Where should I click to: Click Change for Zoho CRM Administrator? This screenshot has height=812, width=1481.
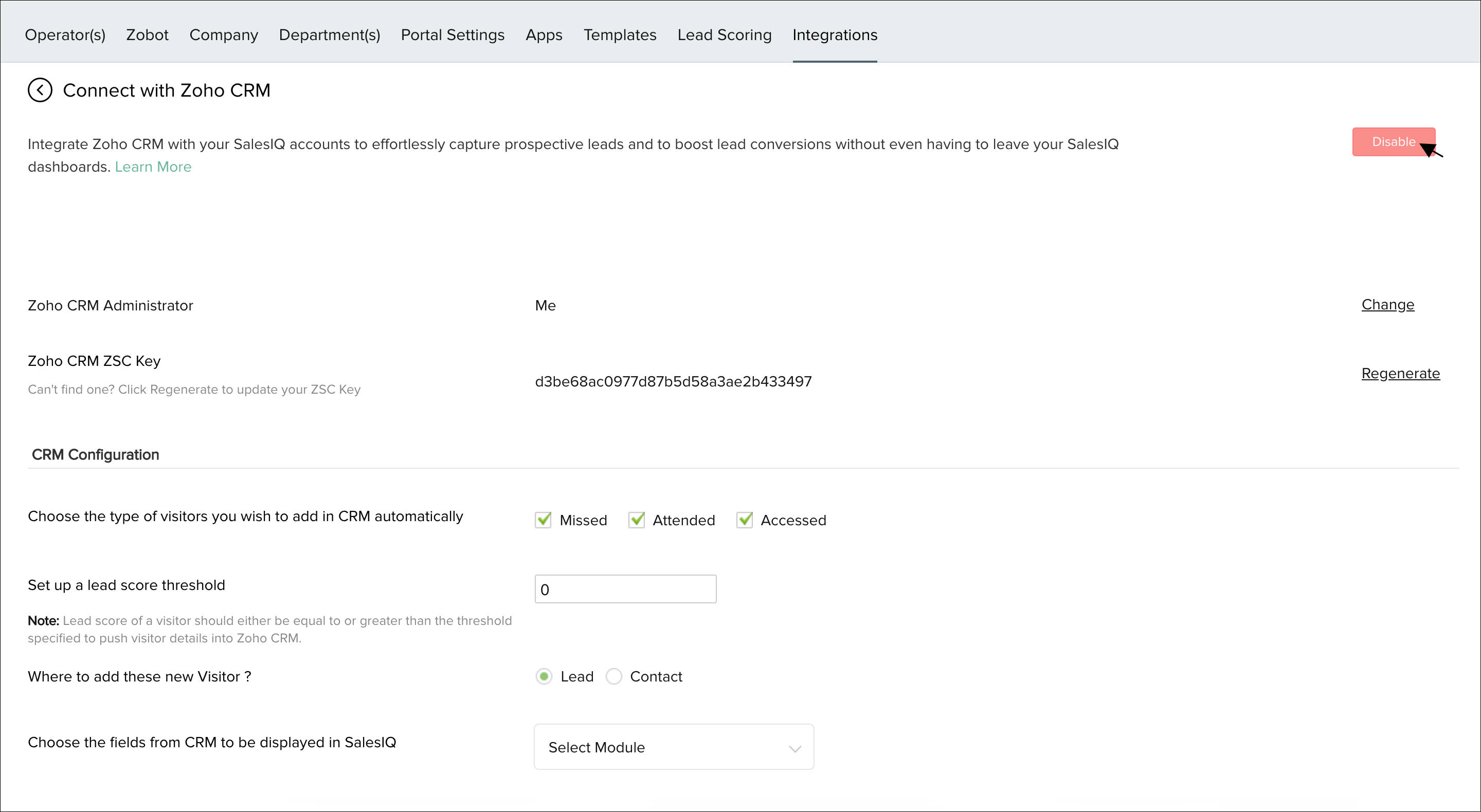pyautogui.click(x=1388, y=305)
